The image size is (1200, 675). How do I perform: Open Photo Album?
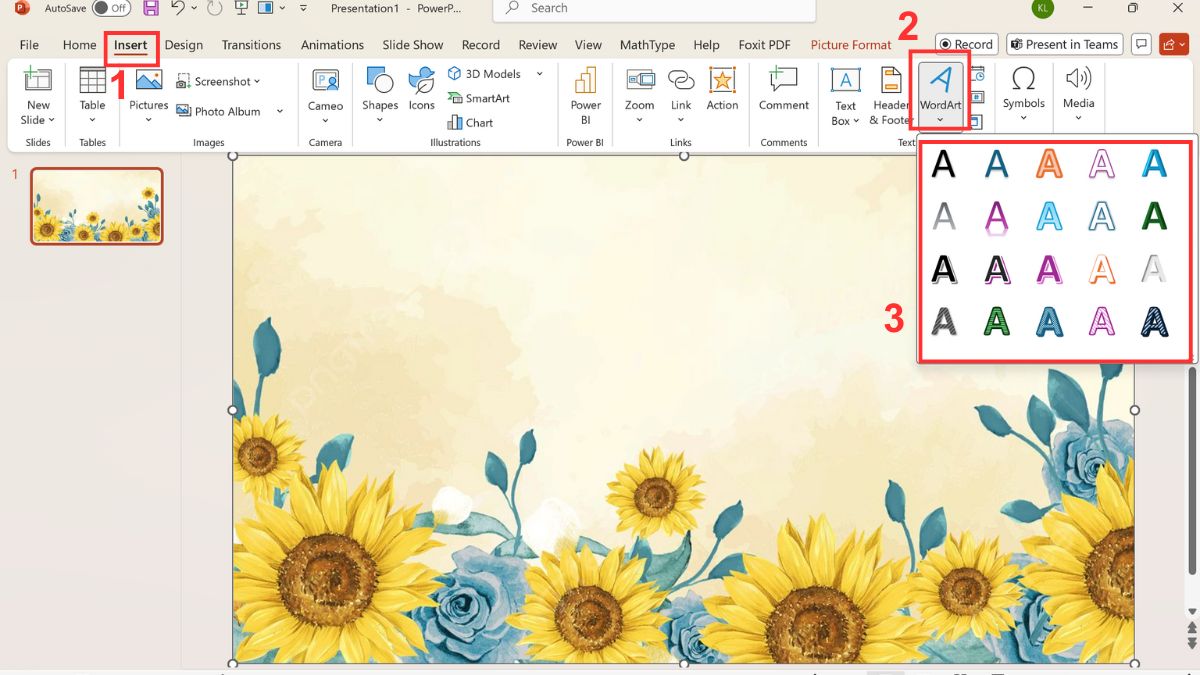click(x=220, y=111)
